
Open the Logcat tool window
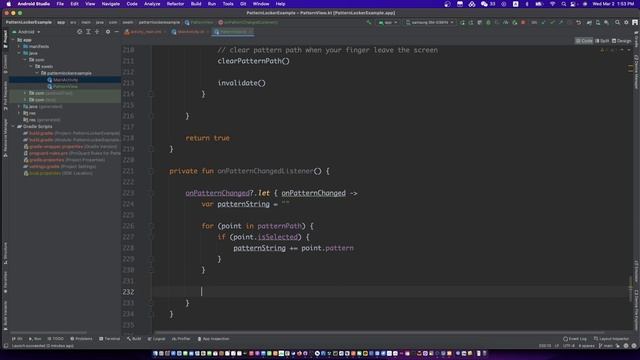click(156, 339)
